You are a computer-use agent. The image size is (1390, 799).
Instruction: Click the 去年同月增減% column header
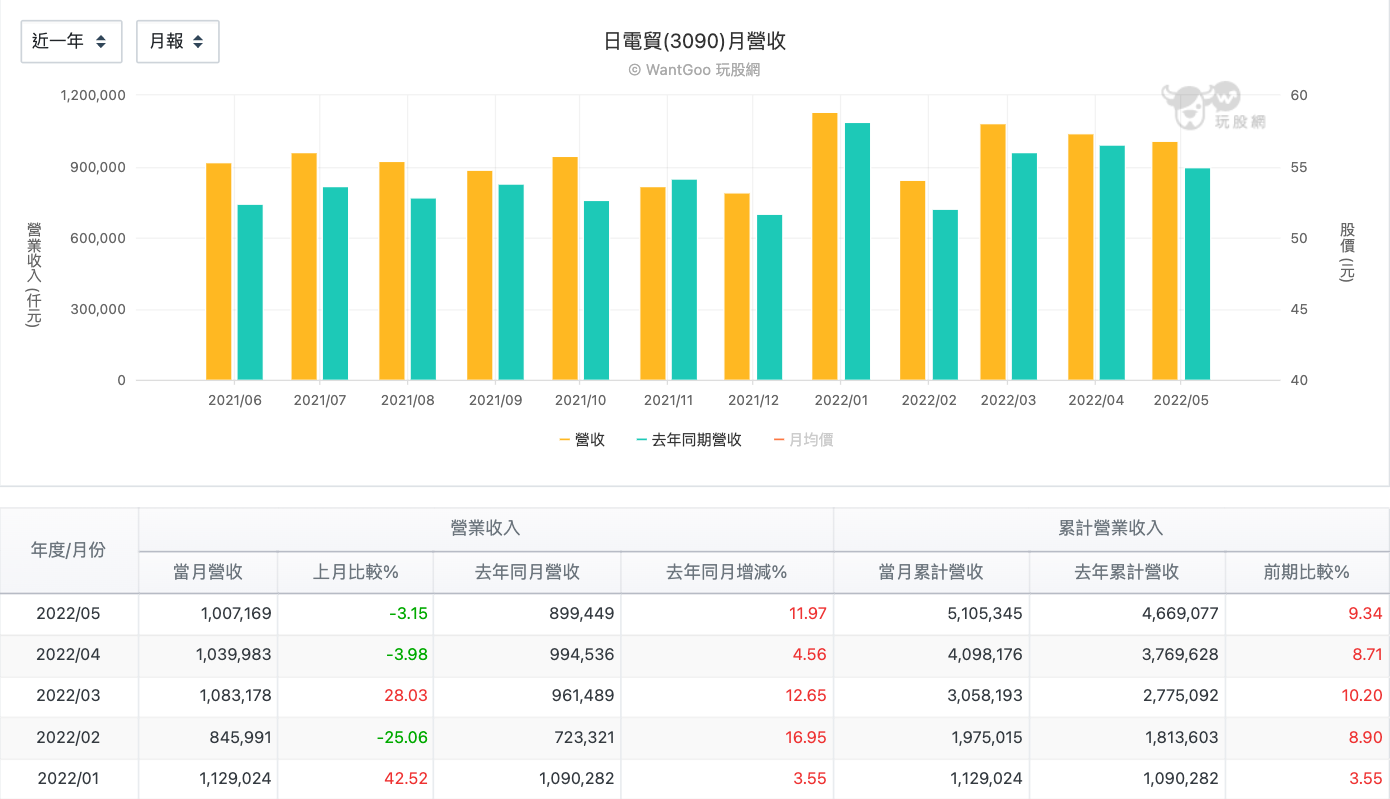coord(727,572)
